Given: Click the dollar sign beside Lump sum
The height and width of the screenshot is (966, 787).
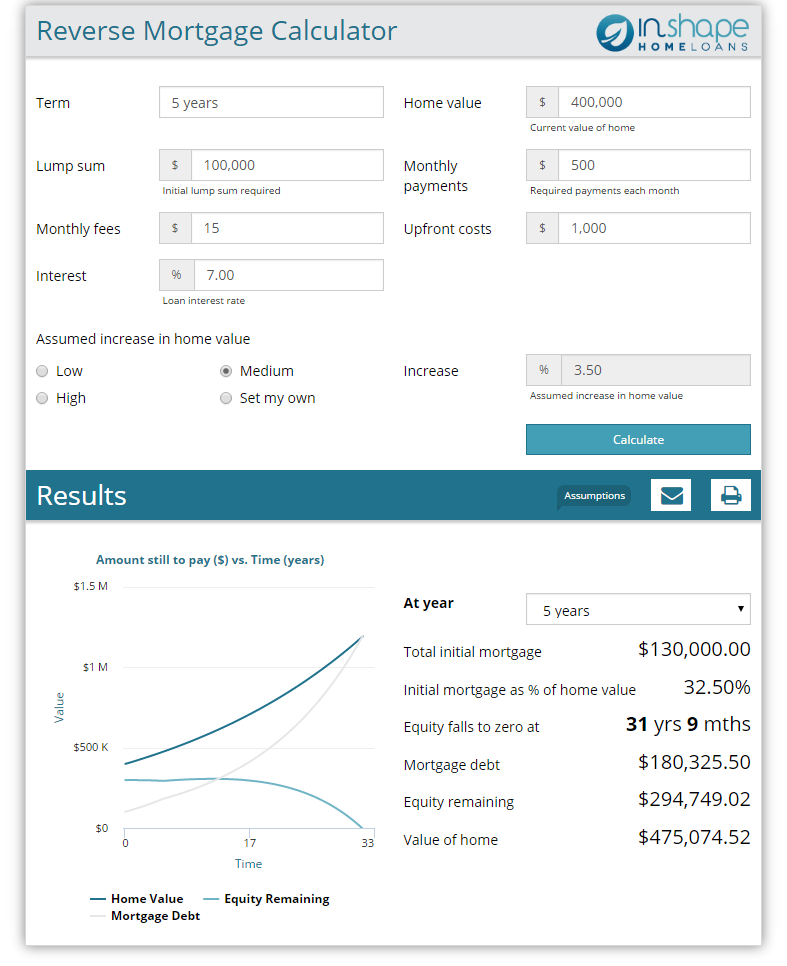Looking at the screenshot, I should pos(175,165).
